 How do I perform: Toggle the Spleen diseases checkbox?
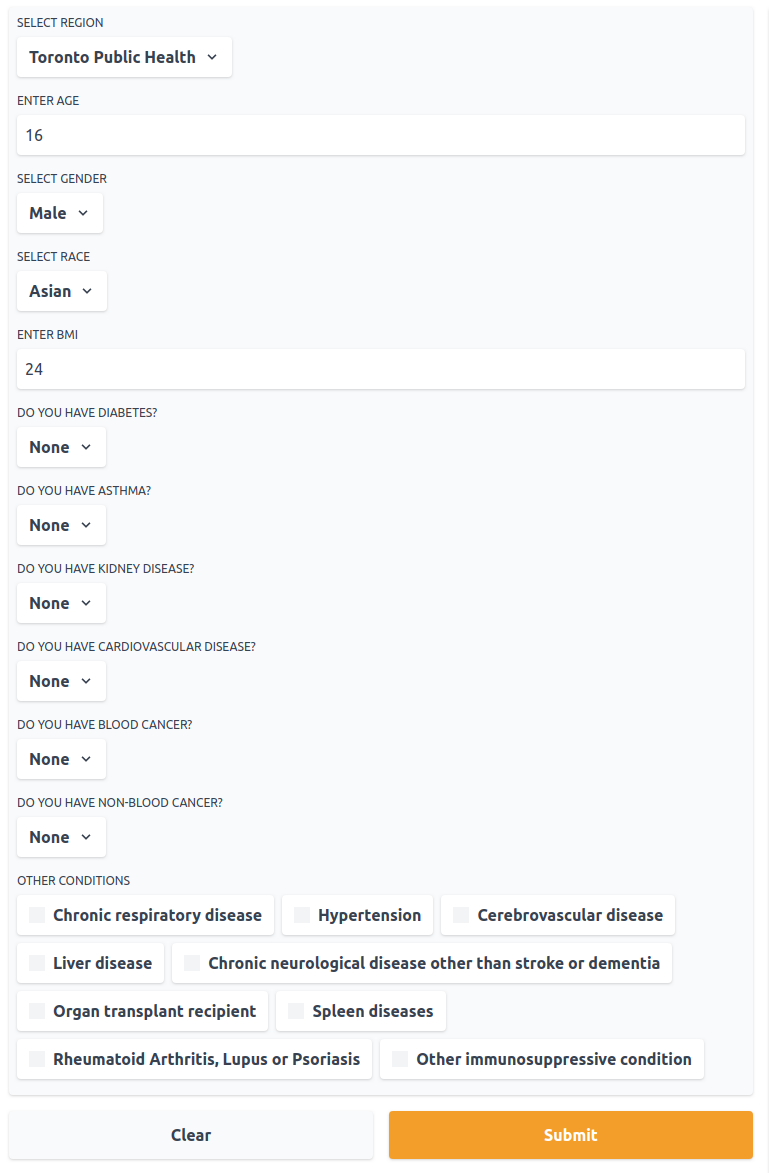pyautogui.click(x=296, y=1011)
